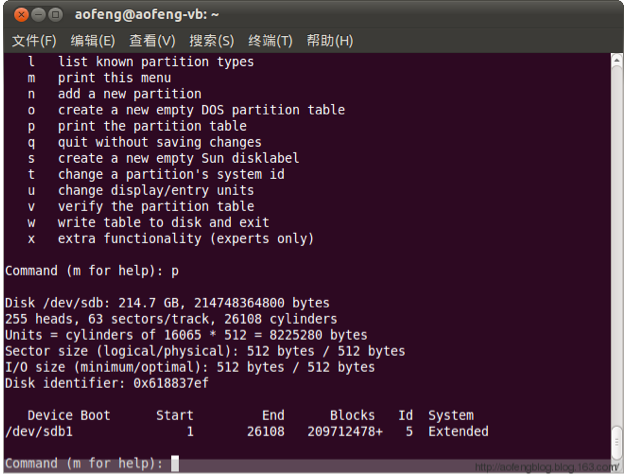Image resolution: width=627 pixels, height=475 pixels.
Task: Click the 'Id' column header
Action: 405,415
